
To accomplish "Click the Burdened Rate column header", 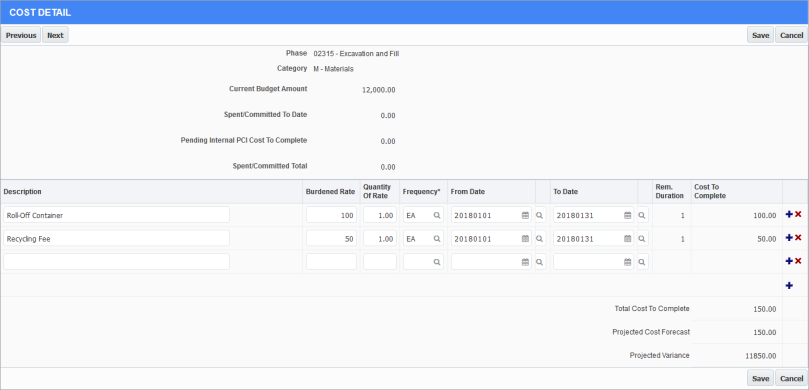I will (x=331, y=191).
